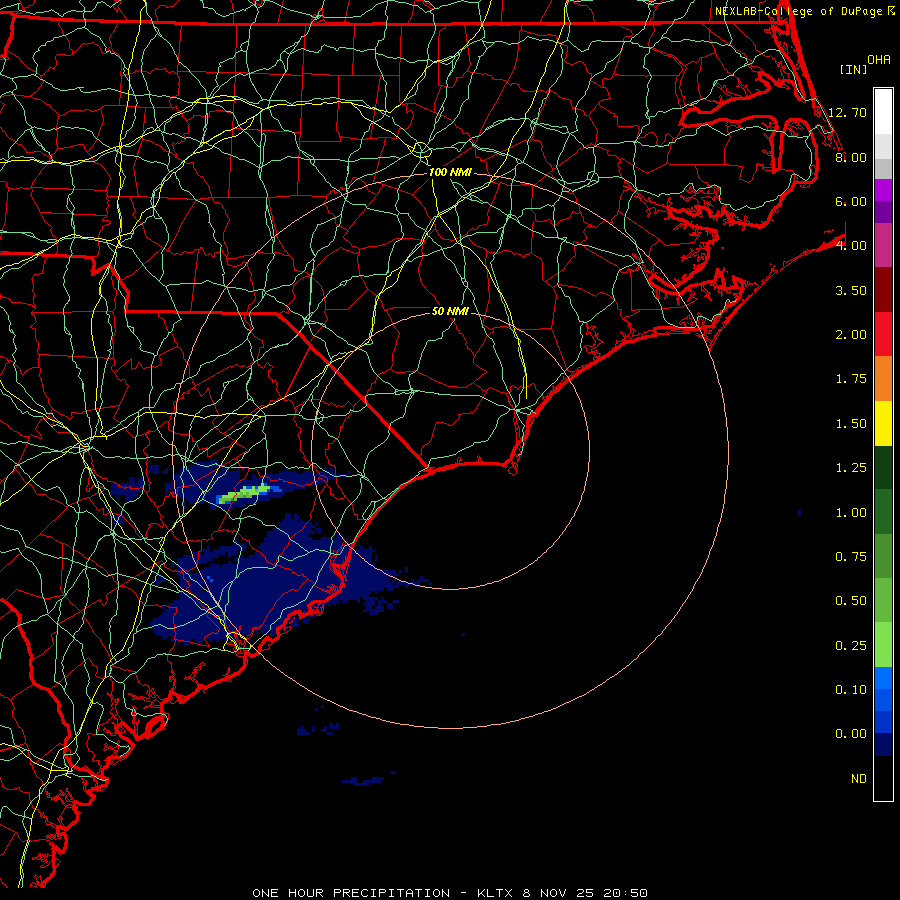Click the 2.00 legend value
The height and width of the screenshot is (900, 900).
851,335
